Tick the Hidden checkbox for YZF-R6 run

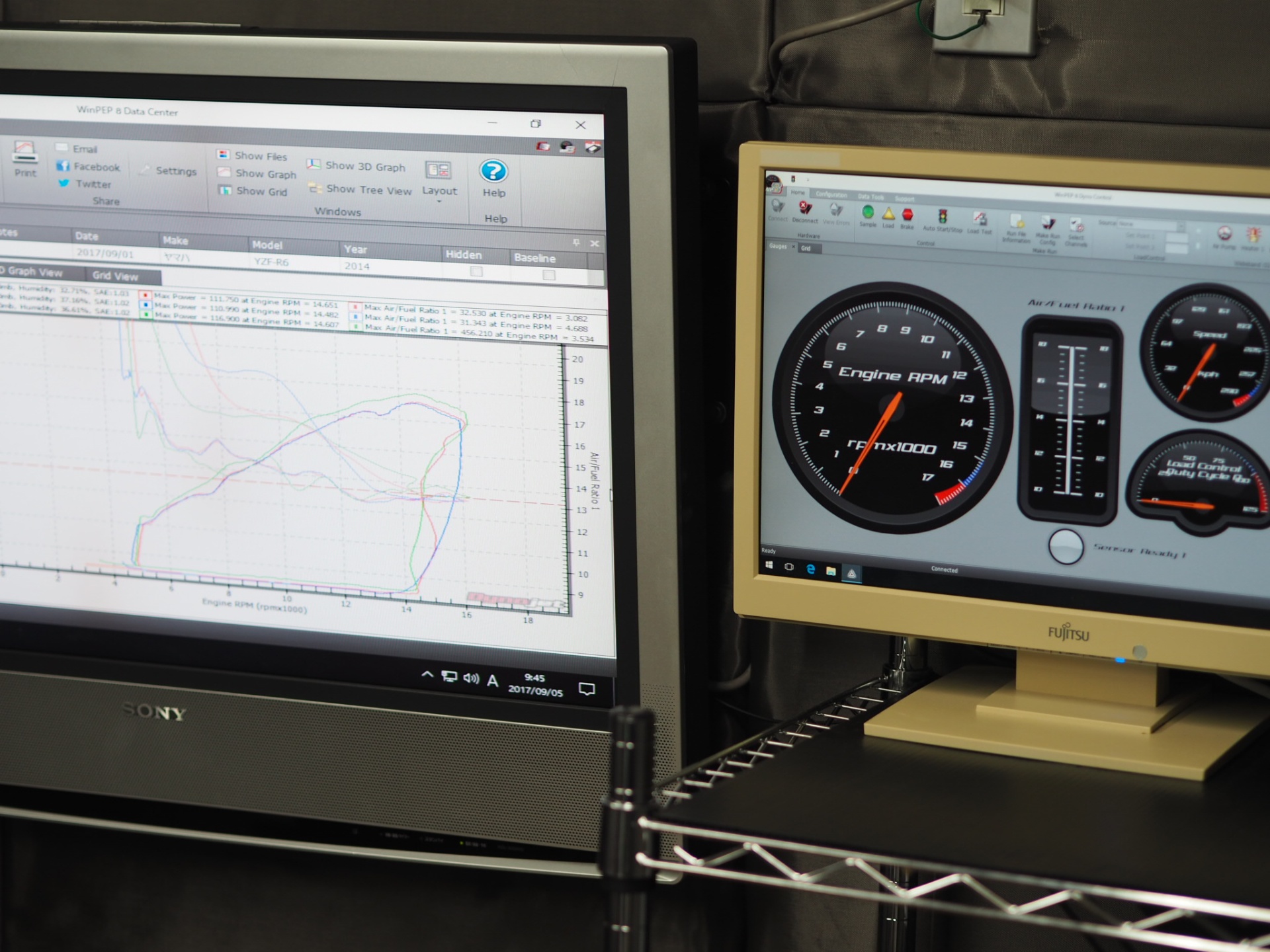point(476,271)
